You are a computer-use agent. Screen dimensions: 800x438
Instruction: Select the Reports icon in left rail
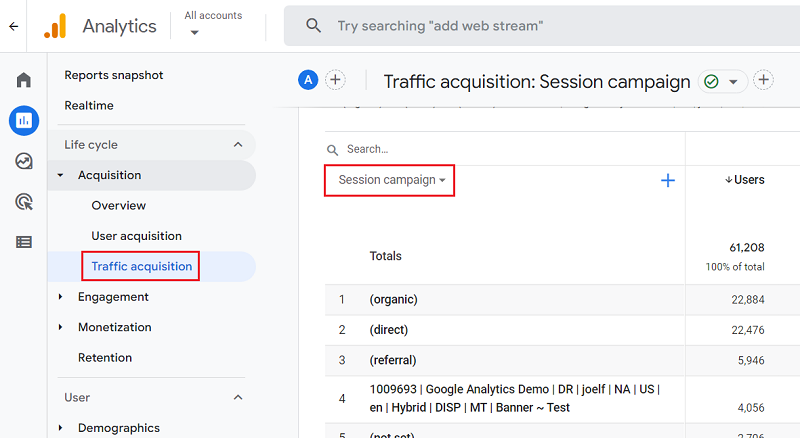pyautogui.click(x=24, y=120)
